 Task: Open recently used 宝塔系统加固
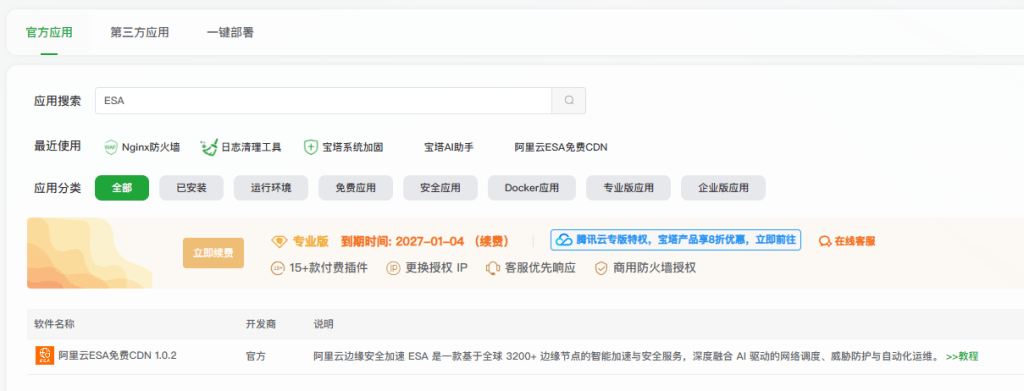(x=353, y=148)
